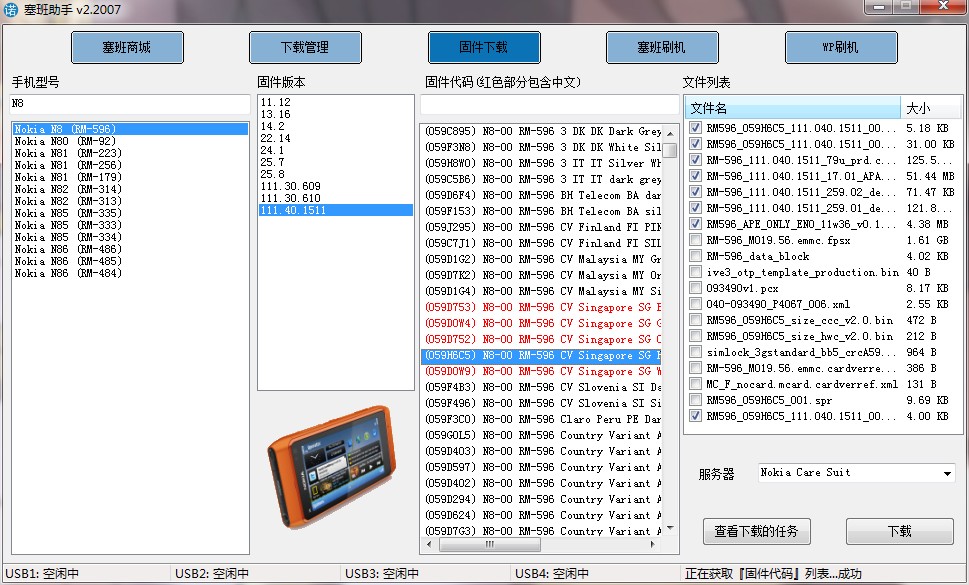Click the horizontal scrollbar right arrow
969x585 pixels.
click(x=653, y=544)
